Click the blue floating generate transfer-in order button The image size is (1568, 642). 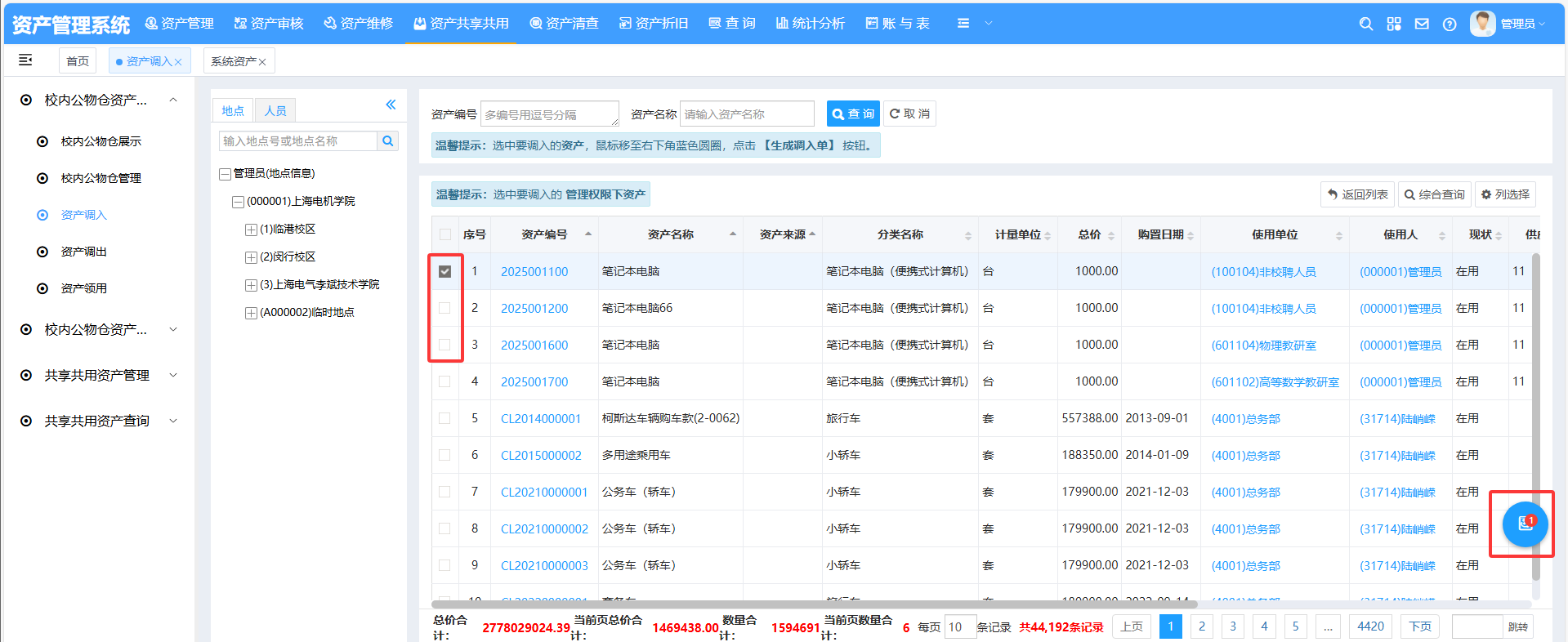pos(1525,524)
